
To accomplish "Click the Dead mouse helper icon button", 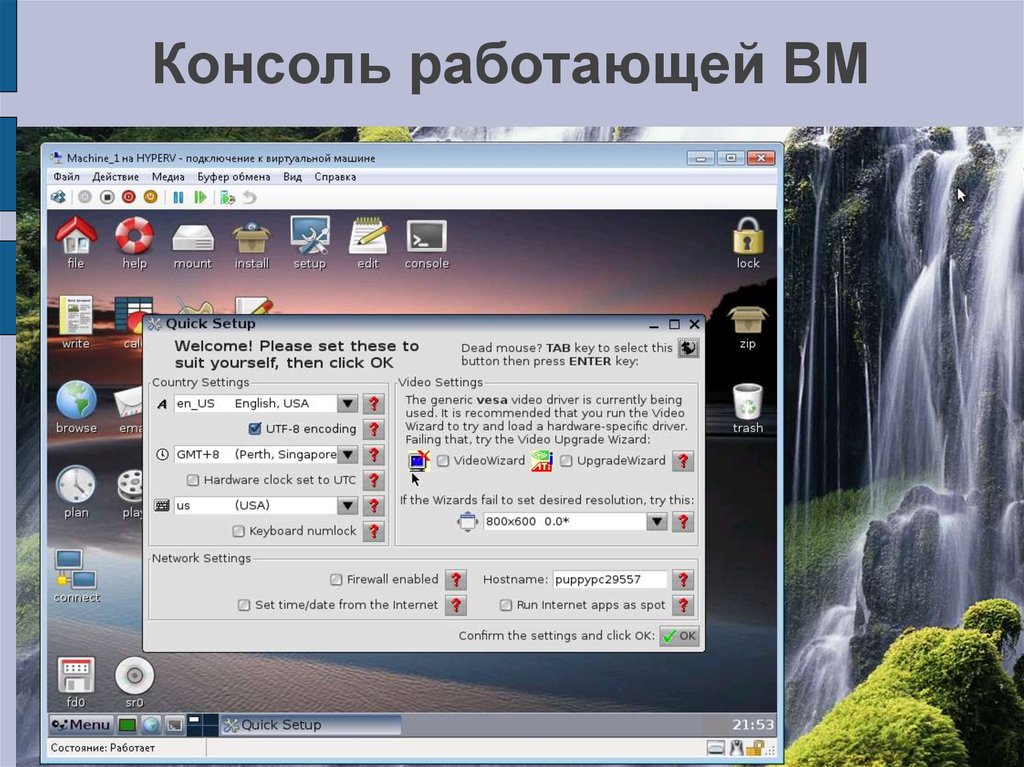I will pos(688,348).
